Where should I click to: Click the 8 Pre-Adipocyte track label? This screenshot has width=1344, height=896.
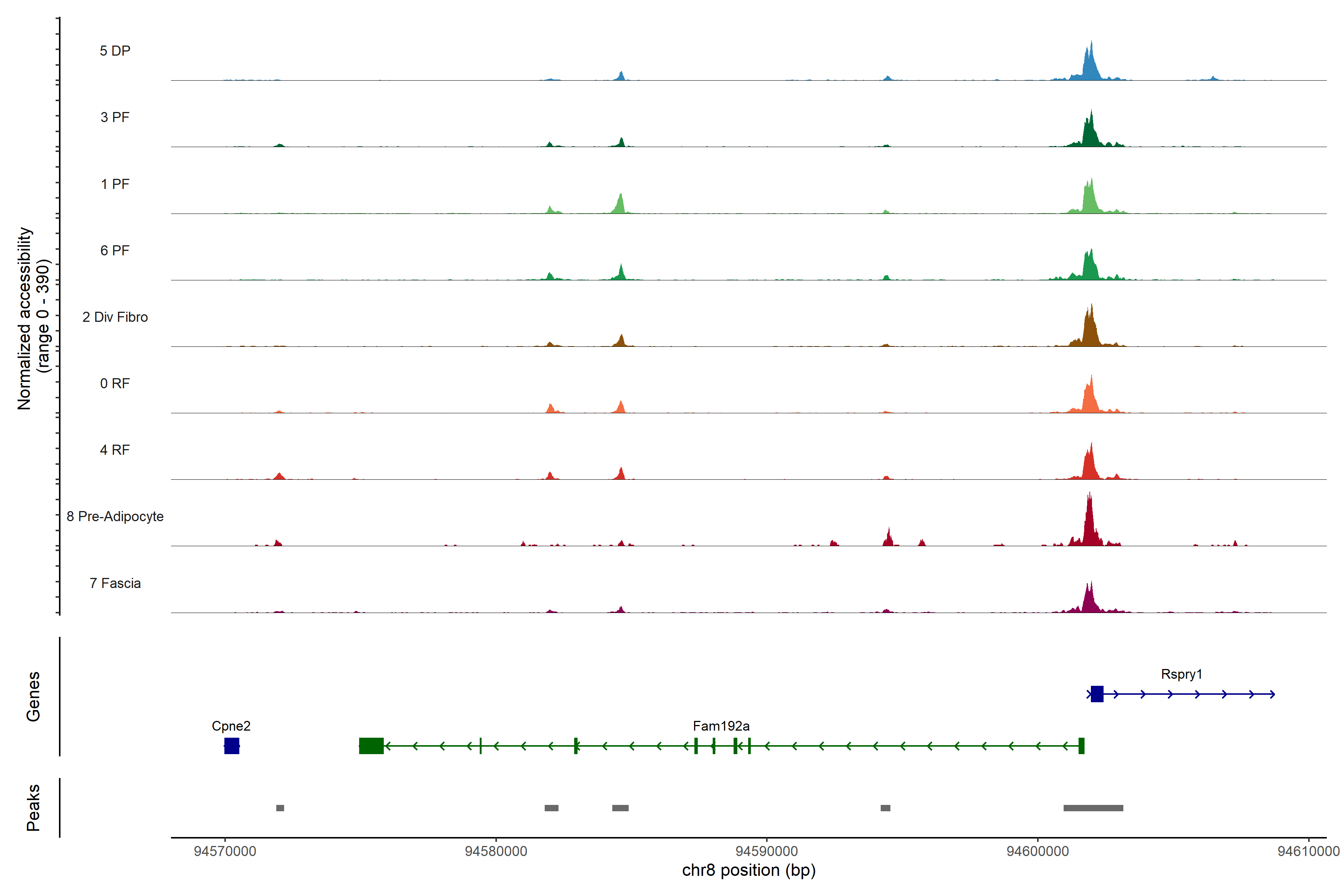tap(115, 517)
